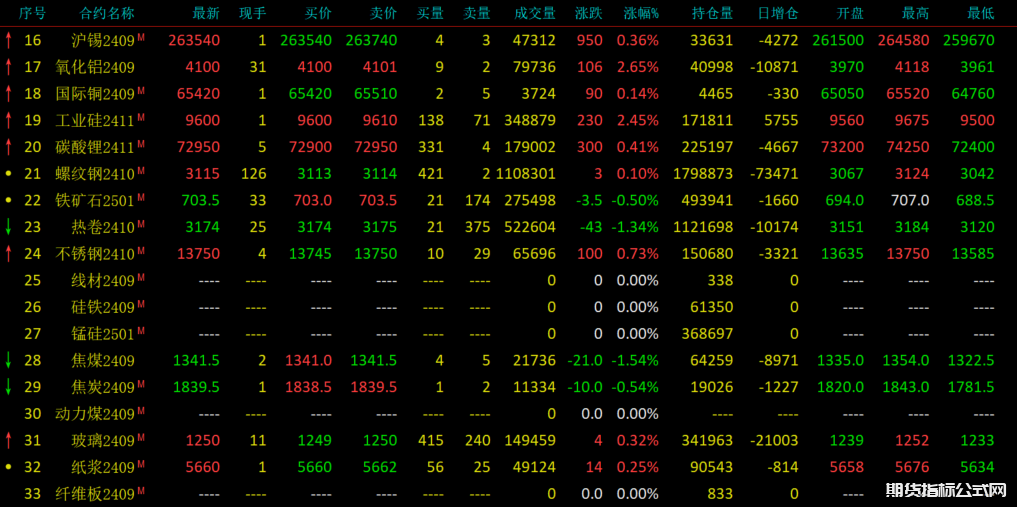Click the sell price 72950 of 碳酸锂2411
The height and width of the screenshot is (507, 1017).
[376, 147]
